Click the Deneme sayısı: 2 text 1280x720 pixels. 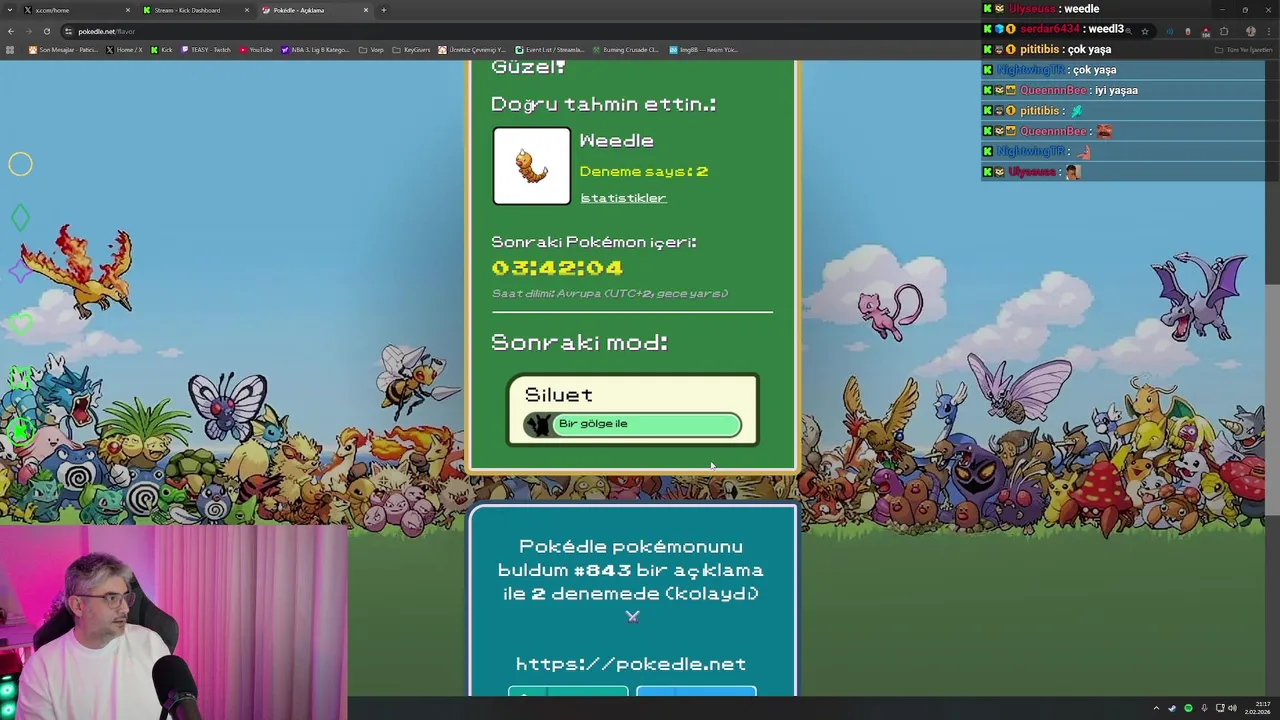(x=644, y=171)
